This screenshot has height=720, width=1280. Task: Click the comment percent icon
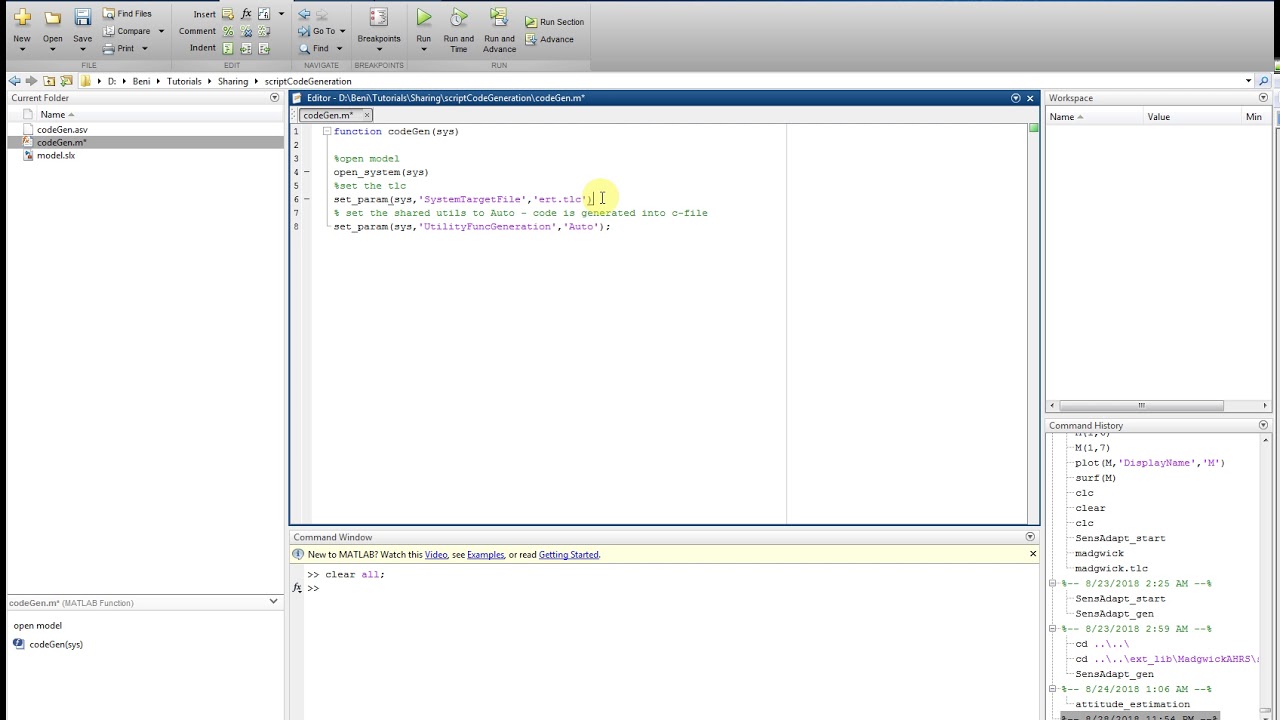pos(228,31)
